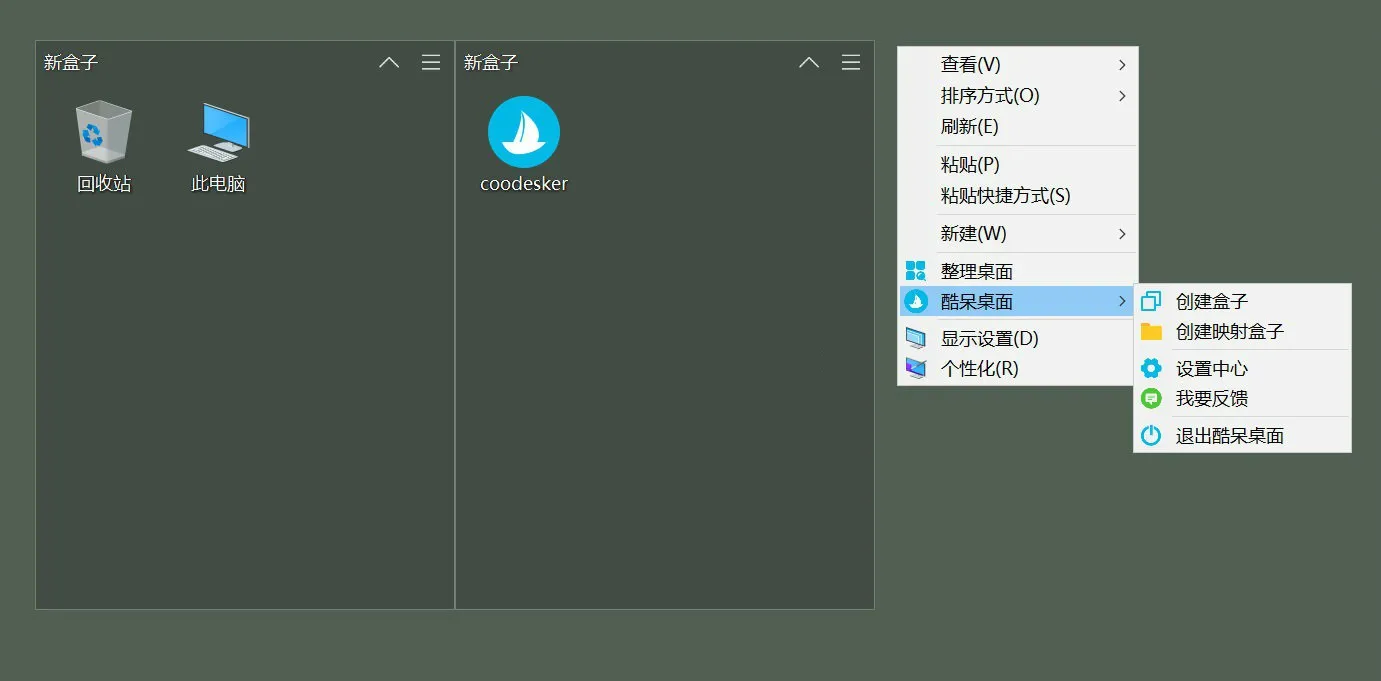Launch the coodesker sailboat shortcut
Screen dimensions: 1381x681
pyautogui.click(x=523, y=135)
